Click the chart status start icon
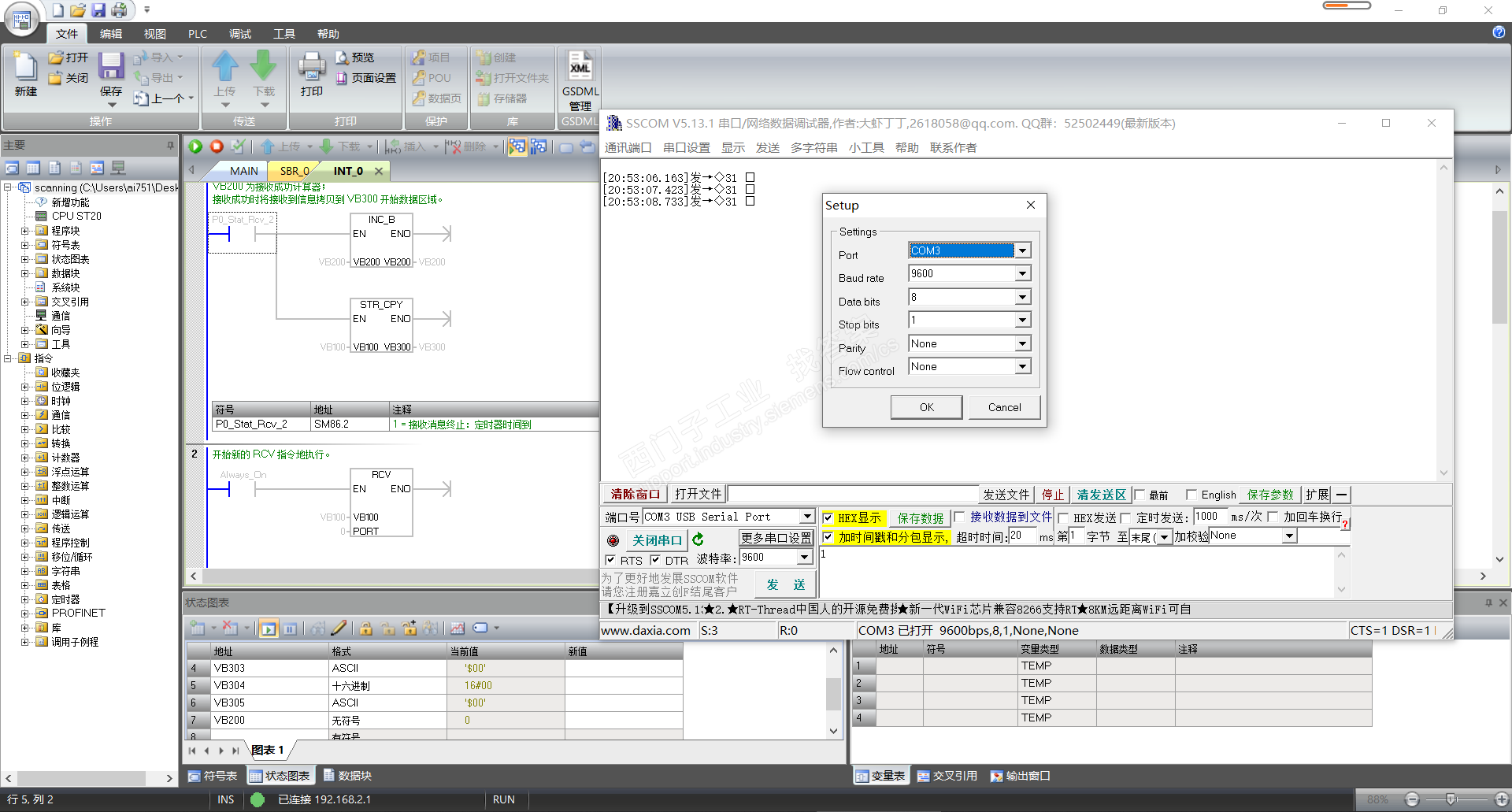Screen dimensions: 1512x812 269,628
